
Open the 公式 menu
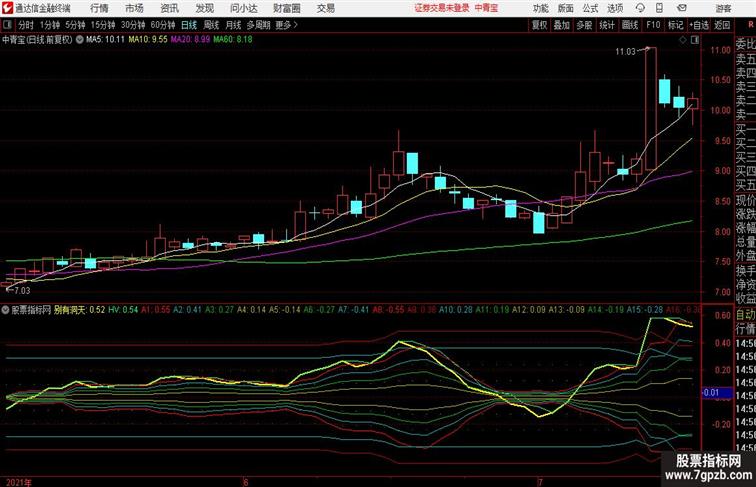590,8
